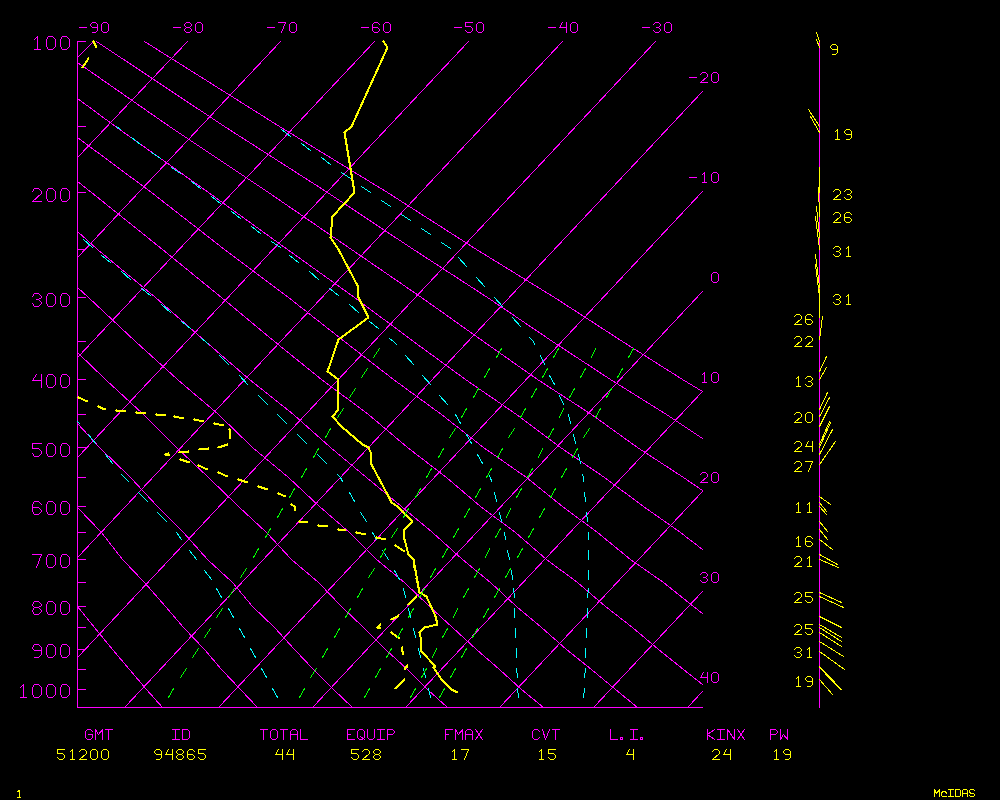The width and height of the screenshot is (1000, 800).
Task: Click the McIDAS label in the corner
Action: tap(954, 793)
